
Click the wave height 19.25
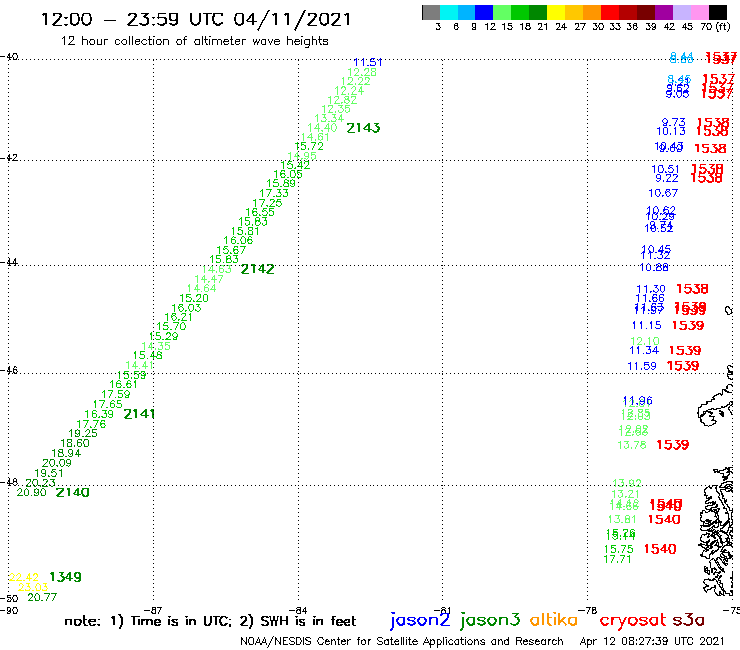[83, 433]
